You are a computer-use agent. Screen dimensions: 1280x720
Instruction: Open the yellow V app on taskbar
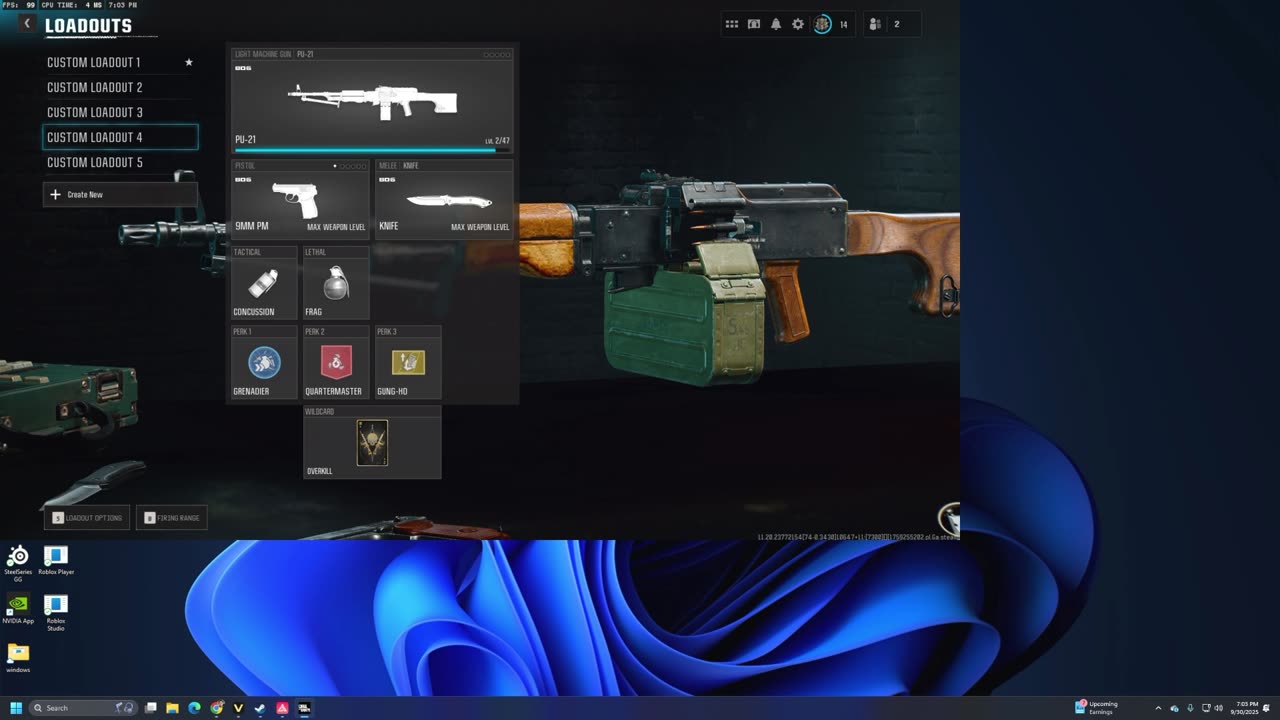point(238,708)
